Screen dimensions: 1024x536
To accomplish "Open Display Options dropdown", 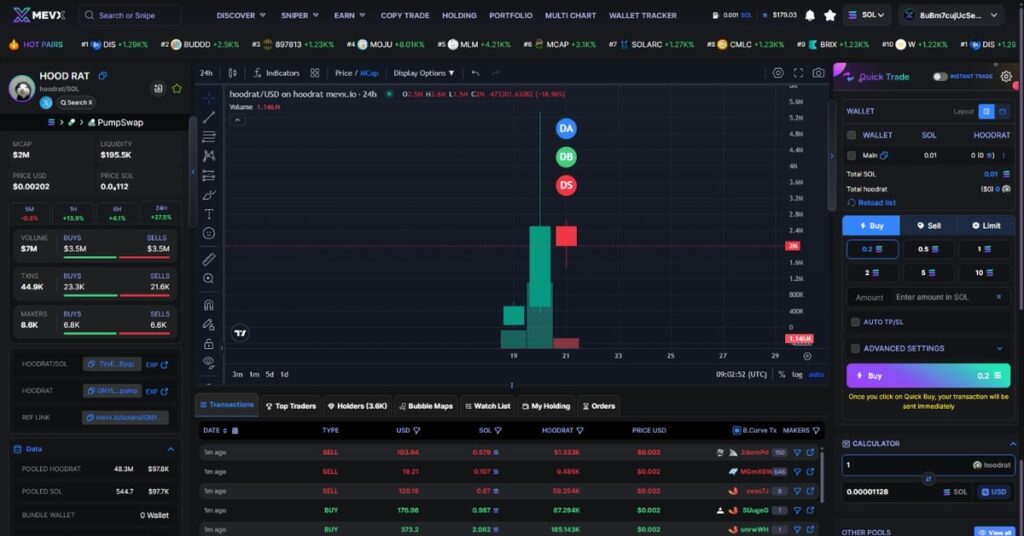I will (424, 73).
